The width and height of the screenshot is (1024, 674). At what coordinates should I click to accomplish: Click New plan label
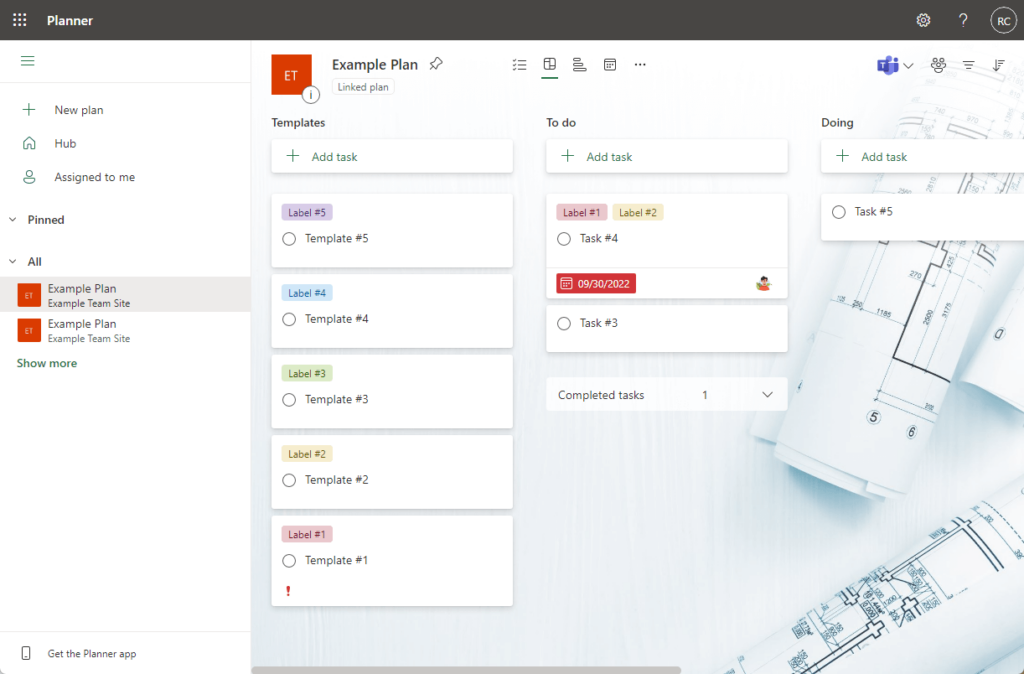coord(79,110)
